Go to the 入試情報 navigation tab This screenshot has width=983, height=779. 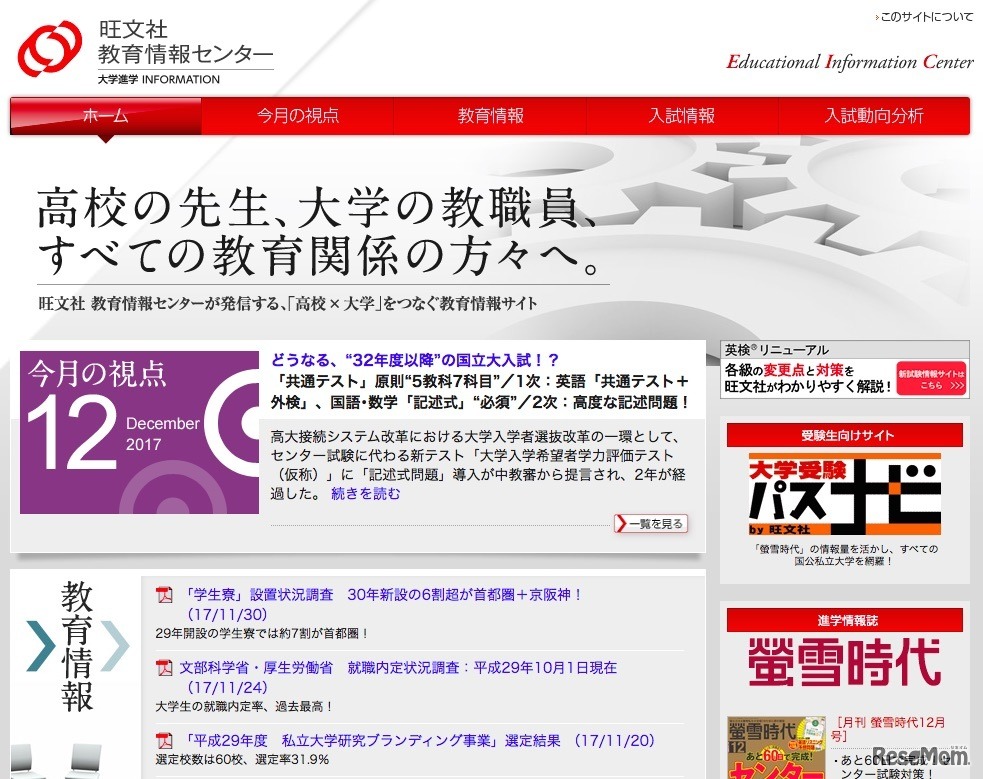click(682, 115)
